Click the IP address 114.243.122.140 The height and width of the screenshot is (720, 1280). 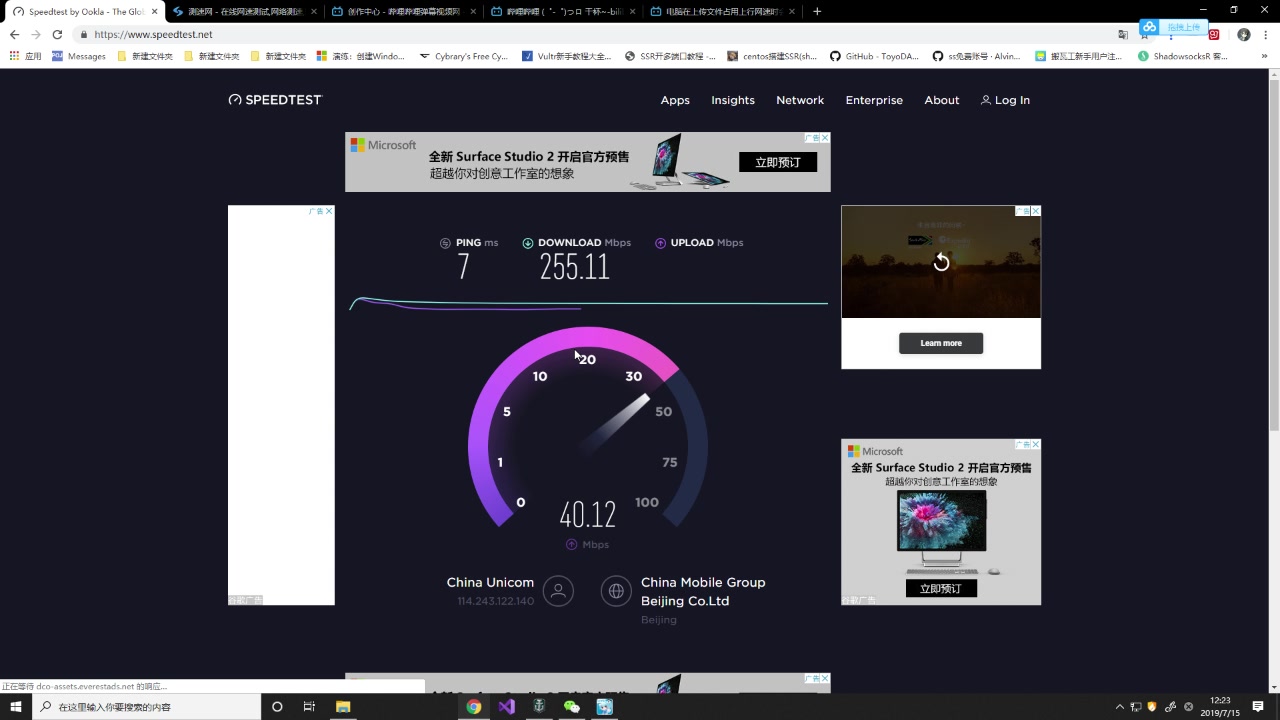pos(496,601)
